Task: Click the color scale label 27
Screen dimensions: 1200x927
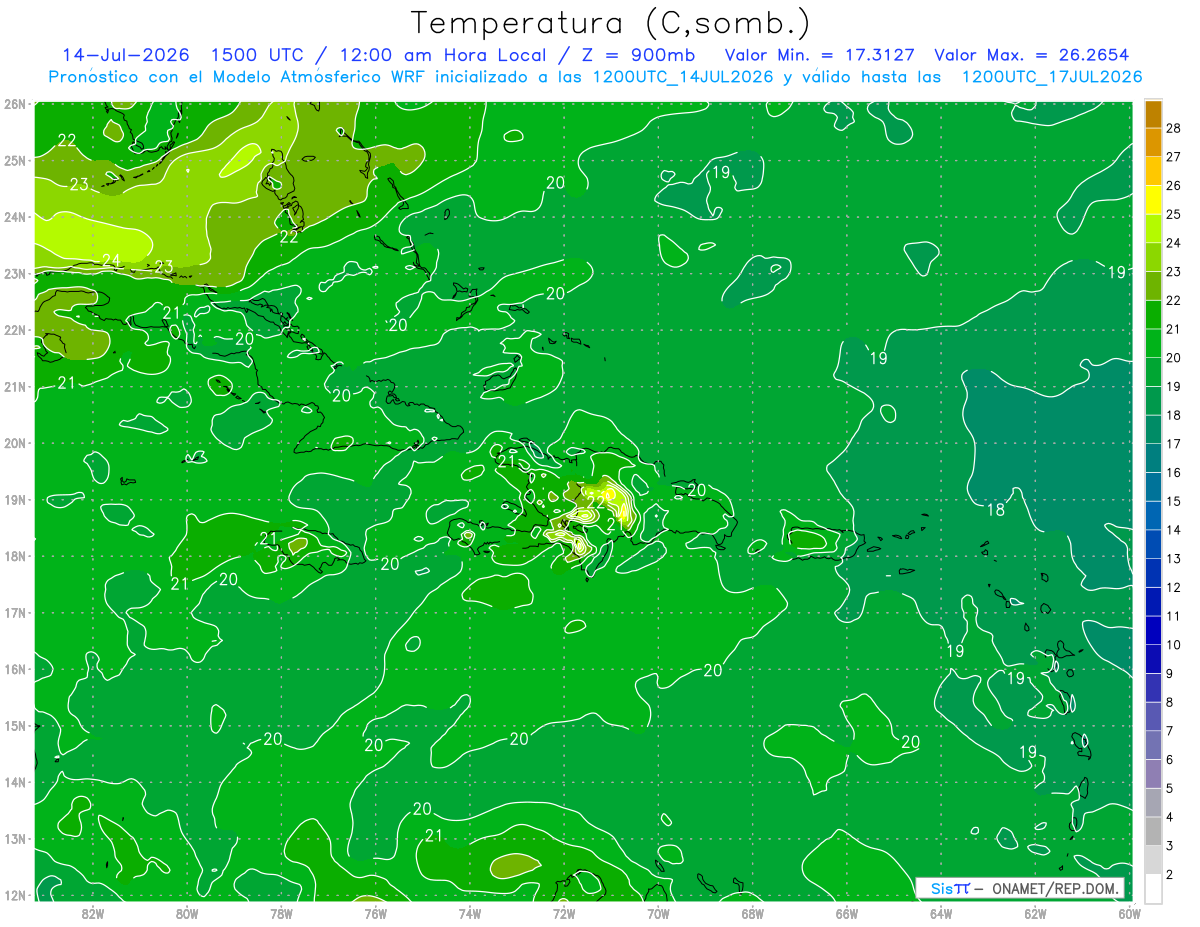Action: 1173,157
